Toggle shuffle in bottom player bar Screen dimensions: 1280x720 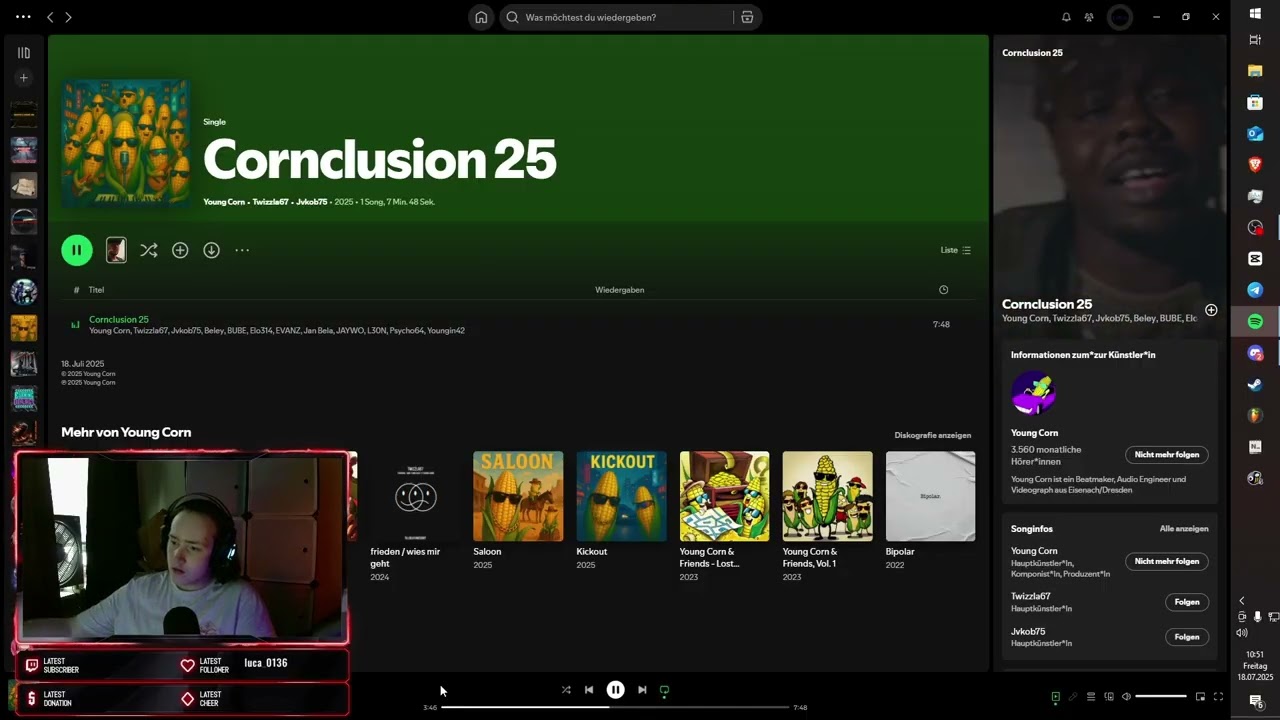point(566,690)
